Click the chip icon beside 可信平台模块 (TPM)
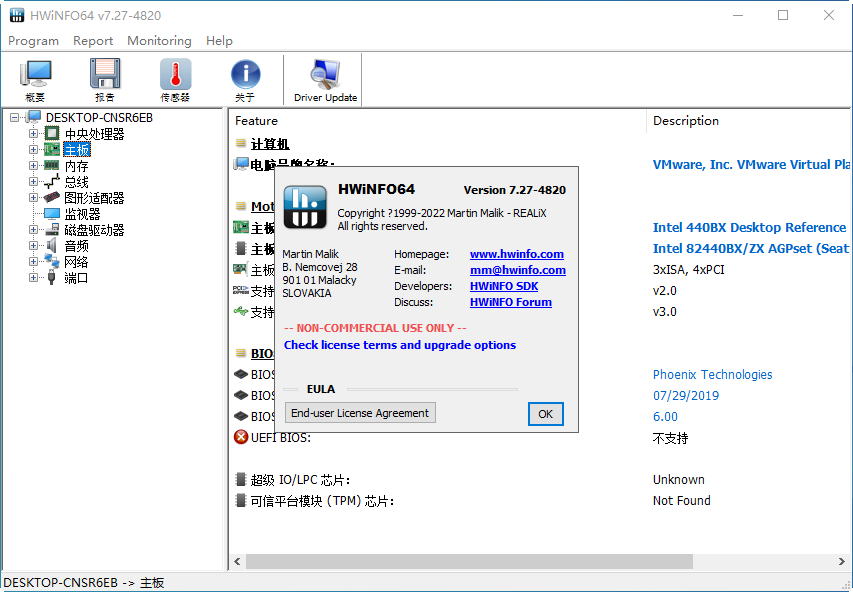 pos(240,500)
